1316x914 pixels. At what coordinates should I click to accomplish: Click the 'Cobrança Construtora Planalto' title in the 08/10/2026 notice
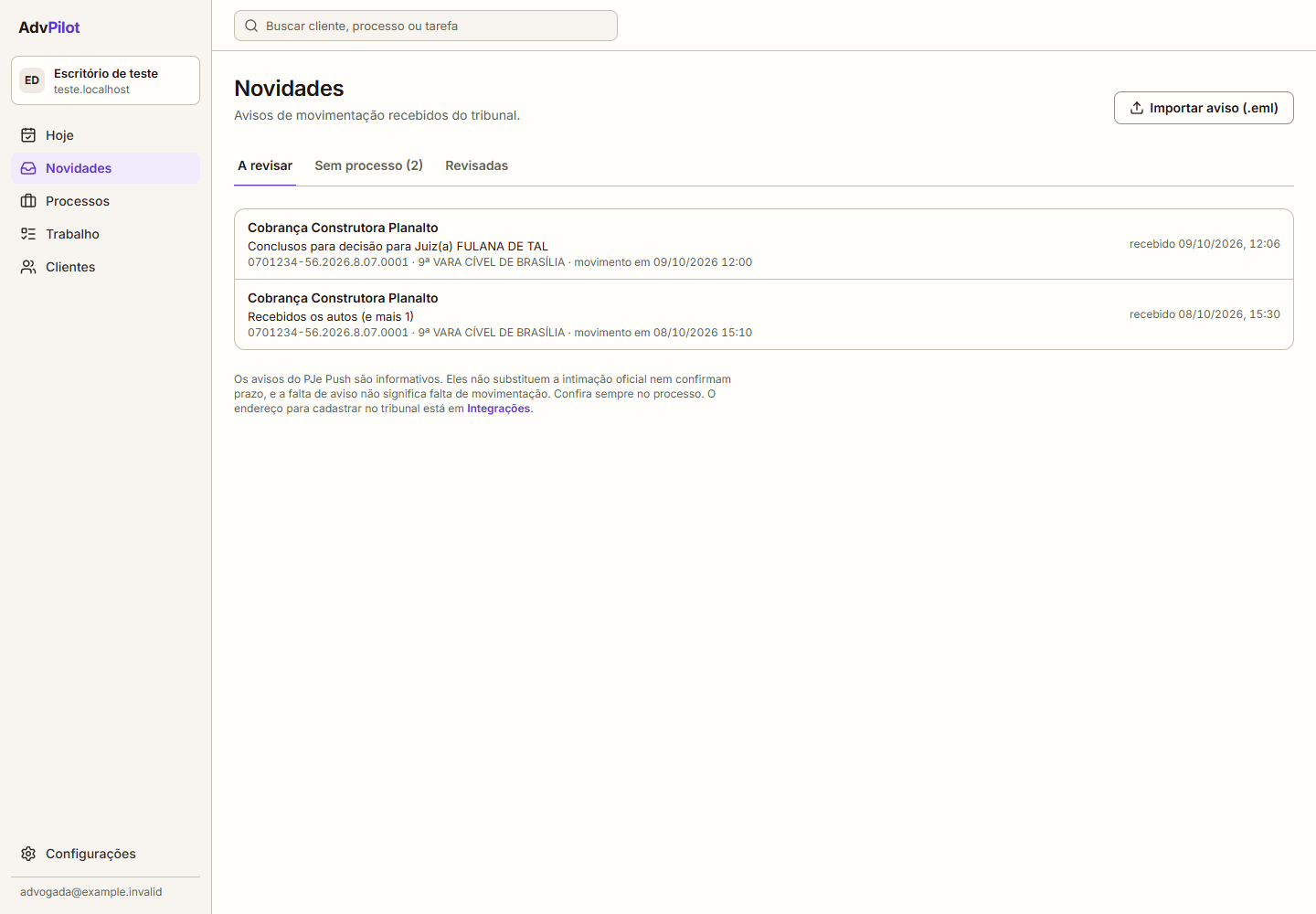tap(343, 298)
